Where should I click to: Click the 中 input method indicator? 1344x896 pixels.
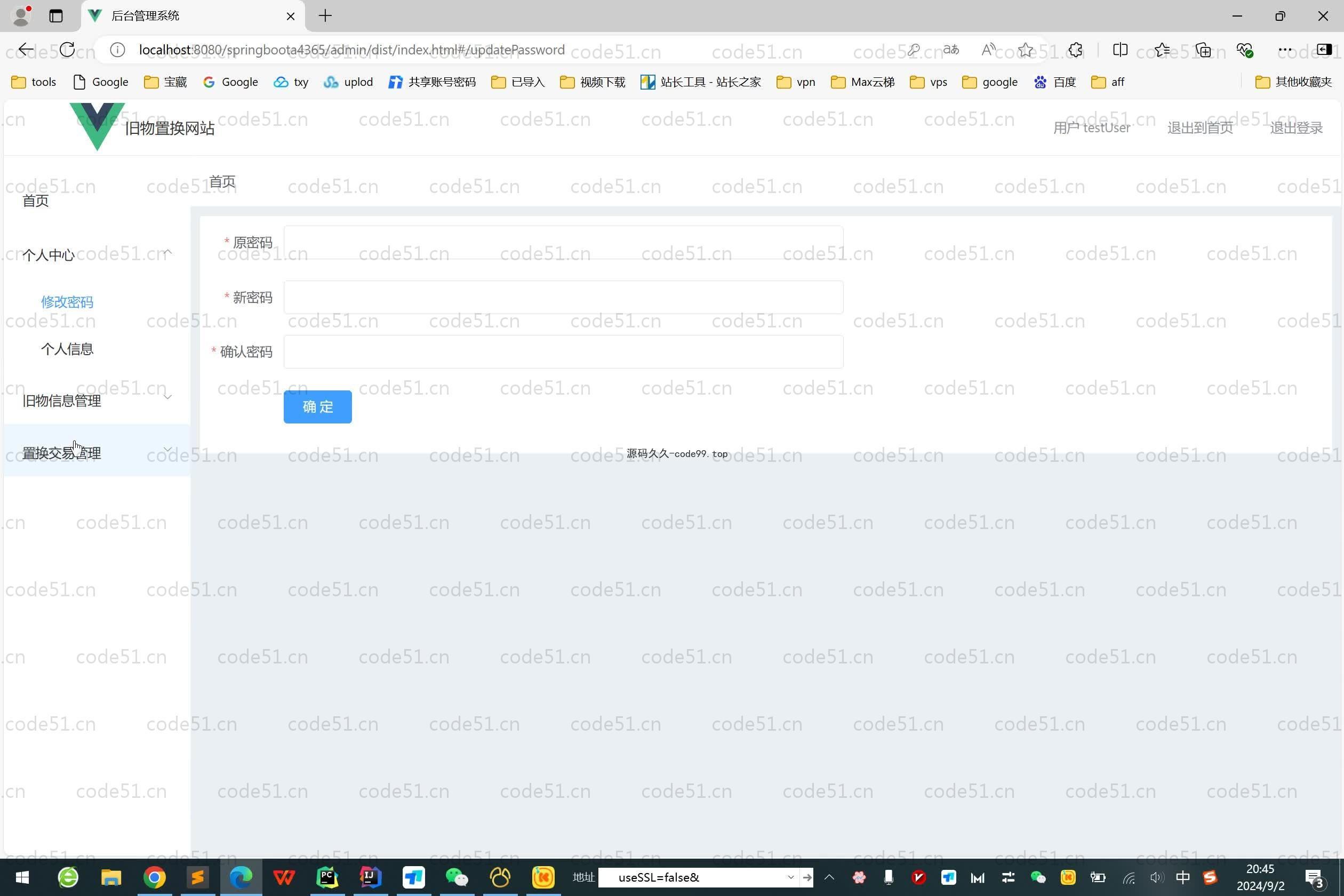point(1183,877)
